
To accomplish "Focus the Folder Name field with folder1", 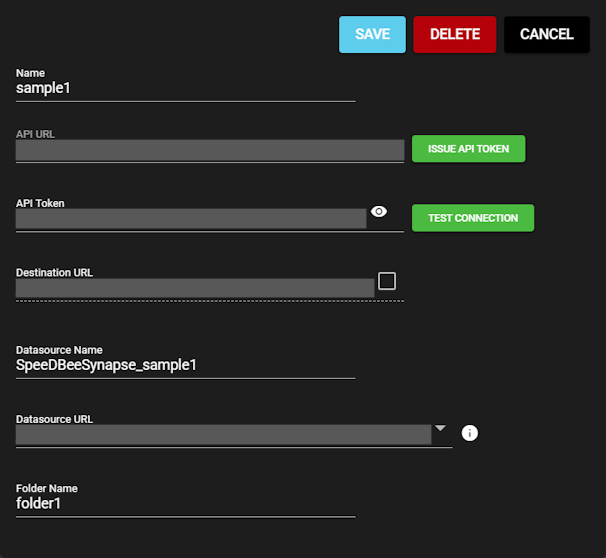I will pyautogui.click(x=185, y=504).
